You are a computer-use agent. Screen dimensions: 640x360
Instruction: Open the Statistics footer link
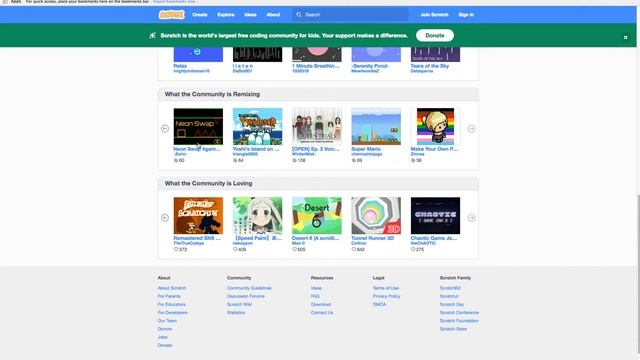pyautogui.click(x=236, y=313)
